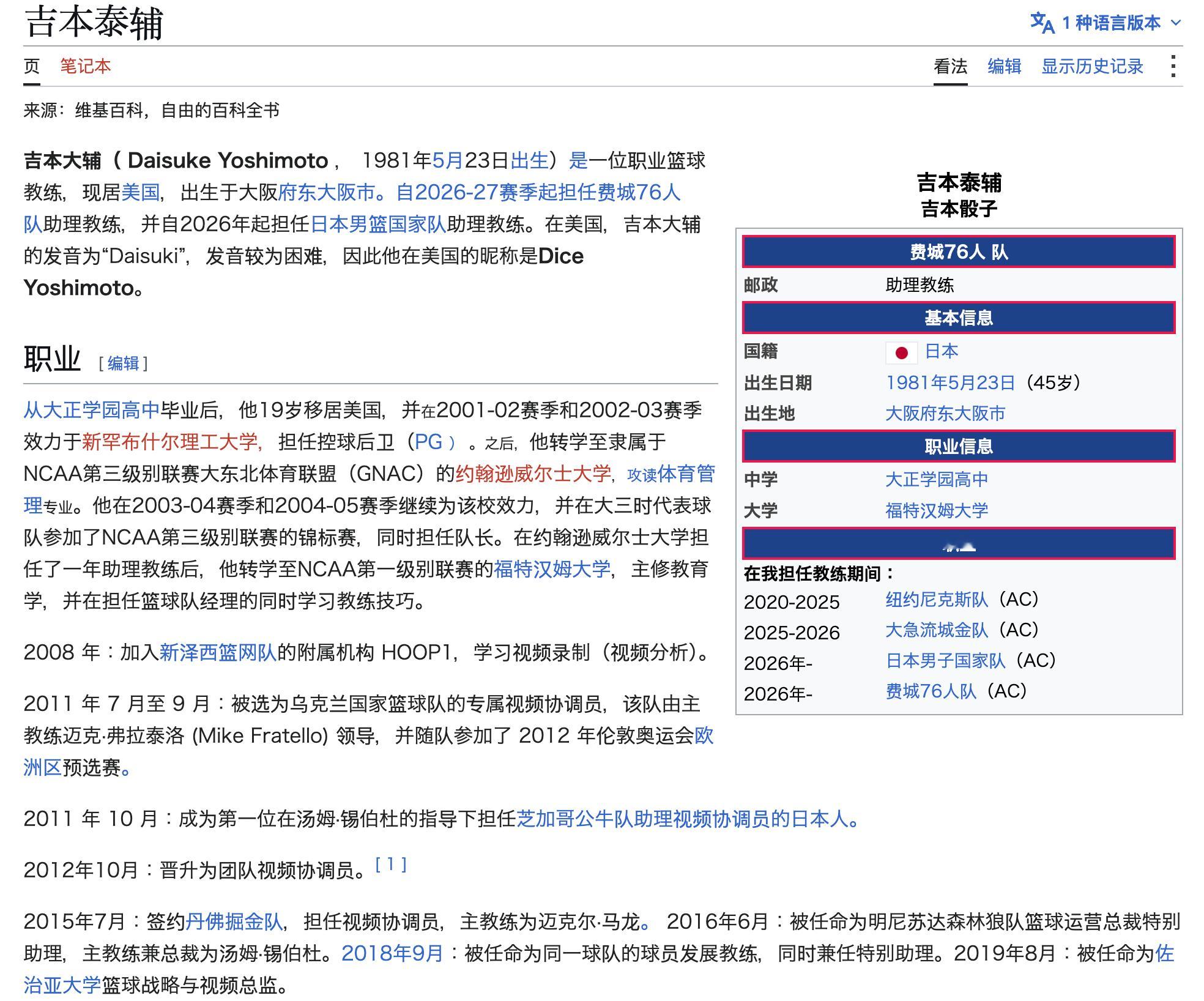Click the 从大正学园高中 link
Screen dimensions: 1204x1001
coord(92,410)
